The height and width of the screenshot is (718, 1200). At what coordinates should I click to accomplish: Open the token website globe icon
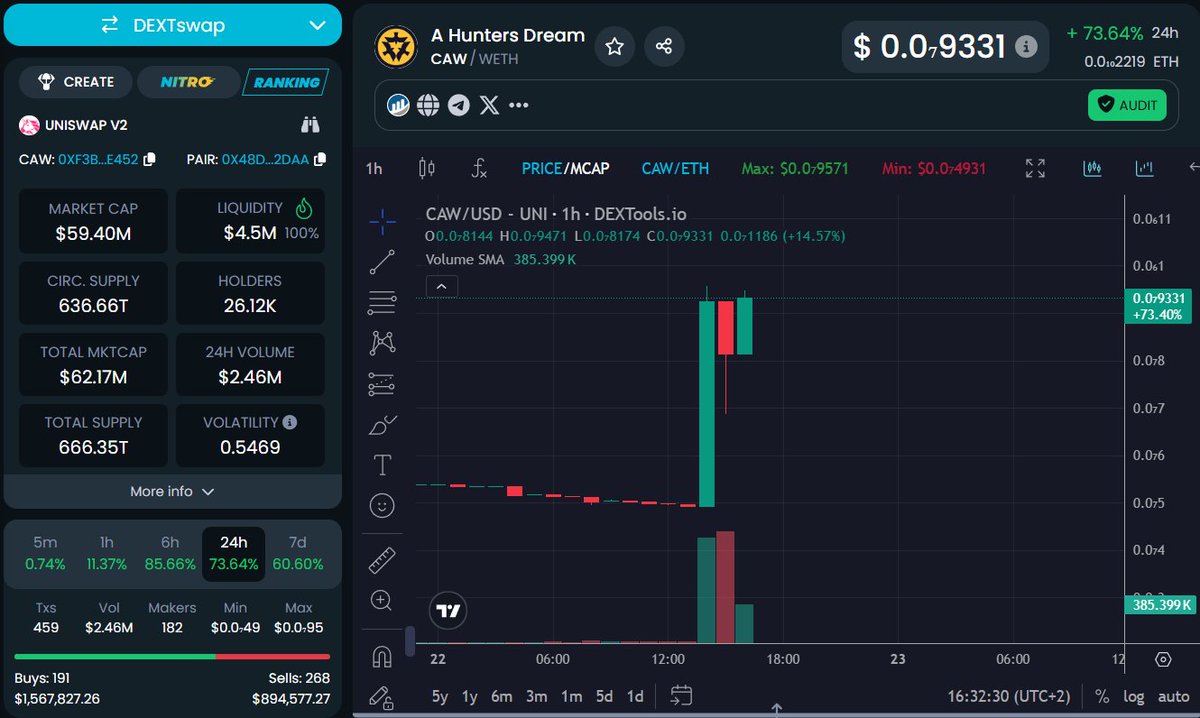coord(428,105)
